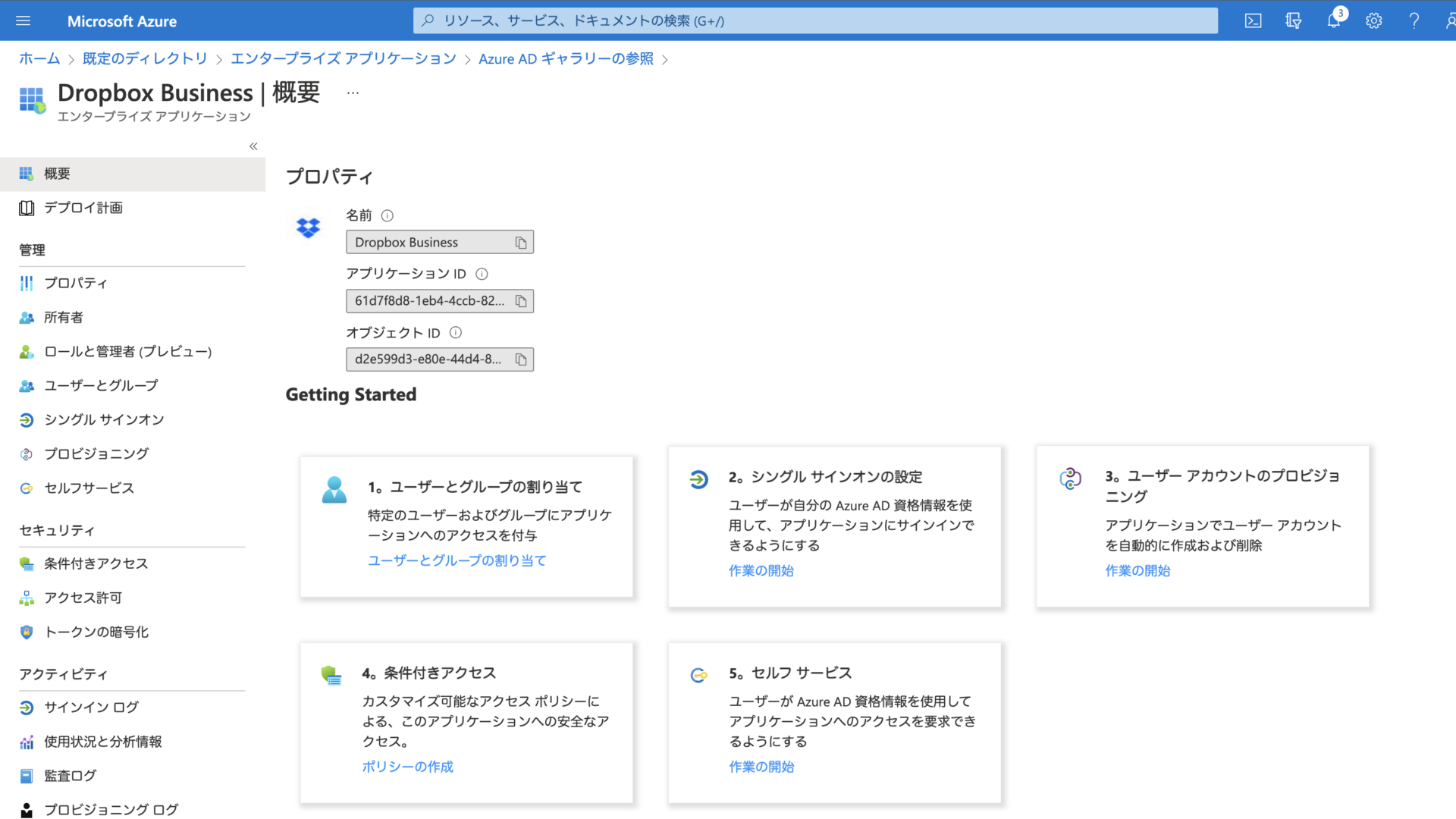1456x819 pixels.
Task: Copy the アプリケーション ID value
Action: point(521,301)
